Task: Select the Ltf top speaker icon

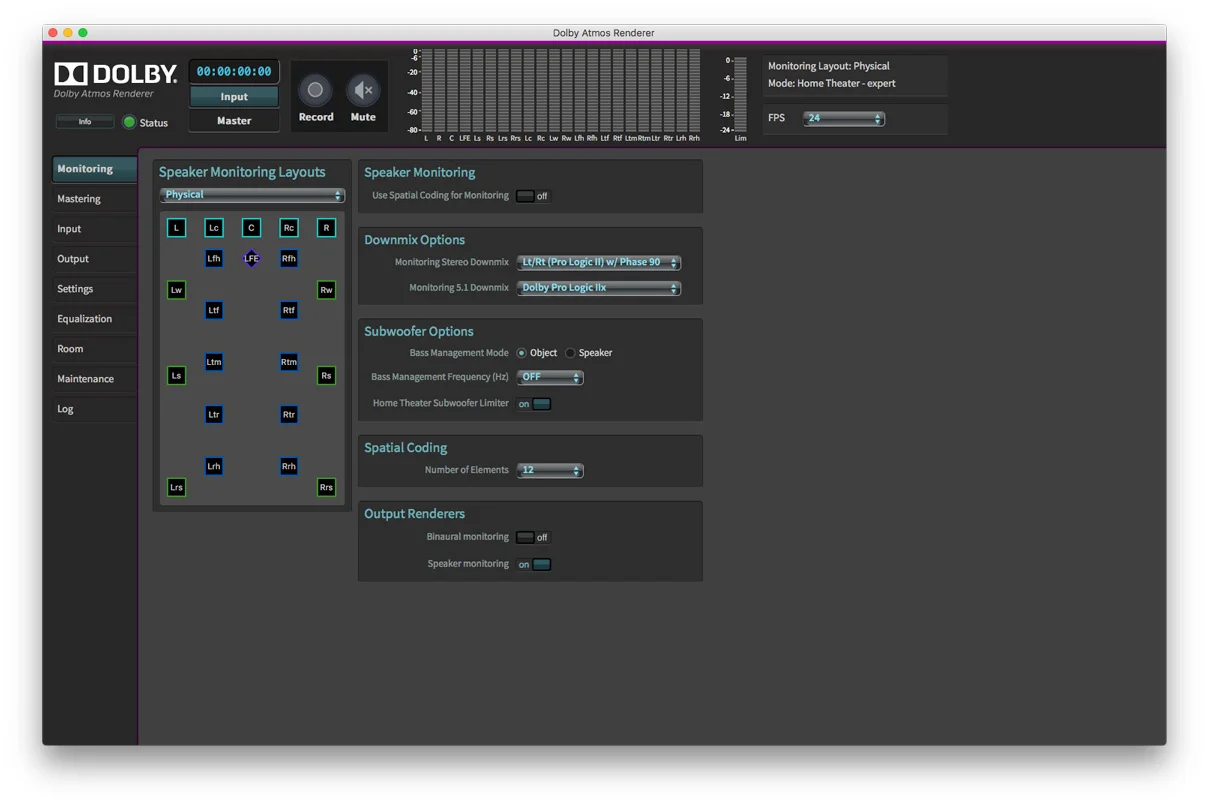Action: click(x=214, y=311)
